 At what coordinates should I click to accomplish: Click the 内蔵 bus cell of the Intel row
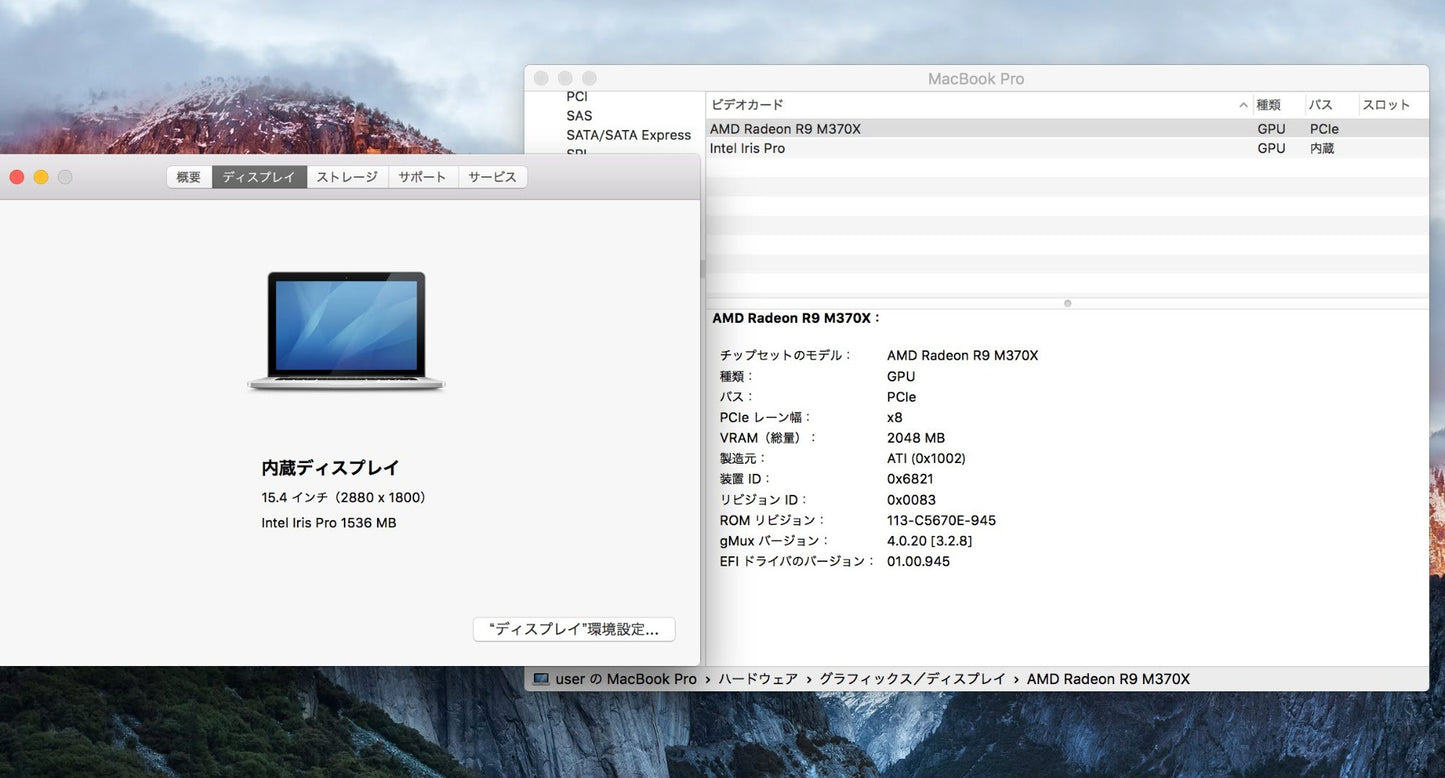(x=1322, y=148)
